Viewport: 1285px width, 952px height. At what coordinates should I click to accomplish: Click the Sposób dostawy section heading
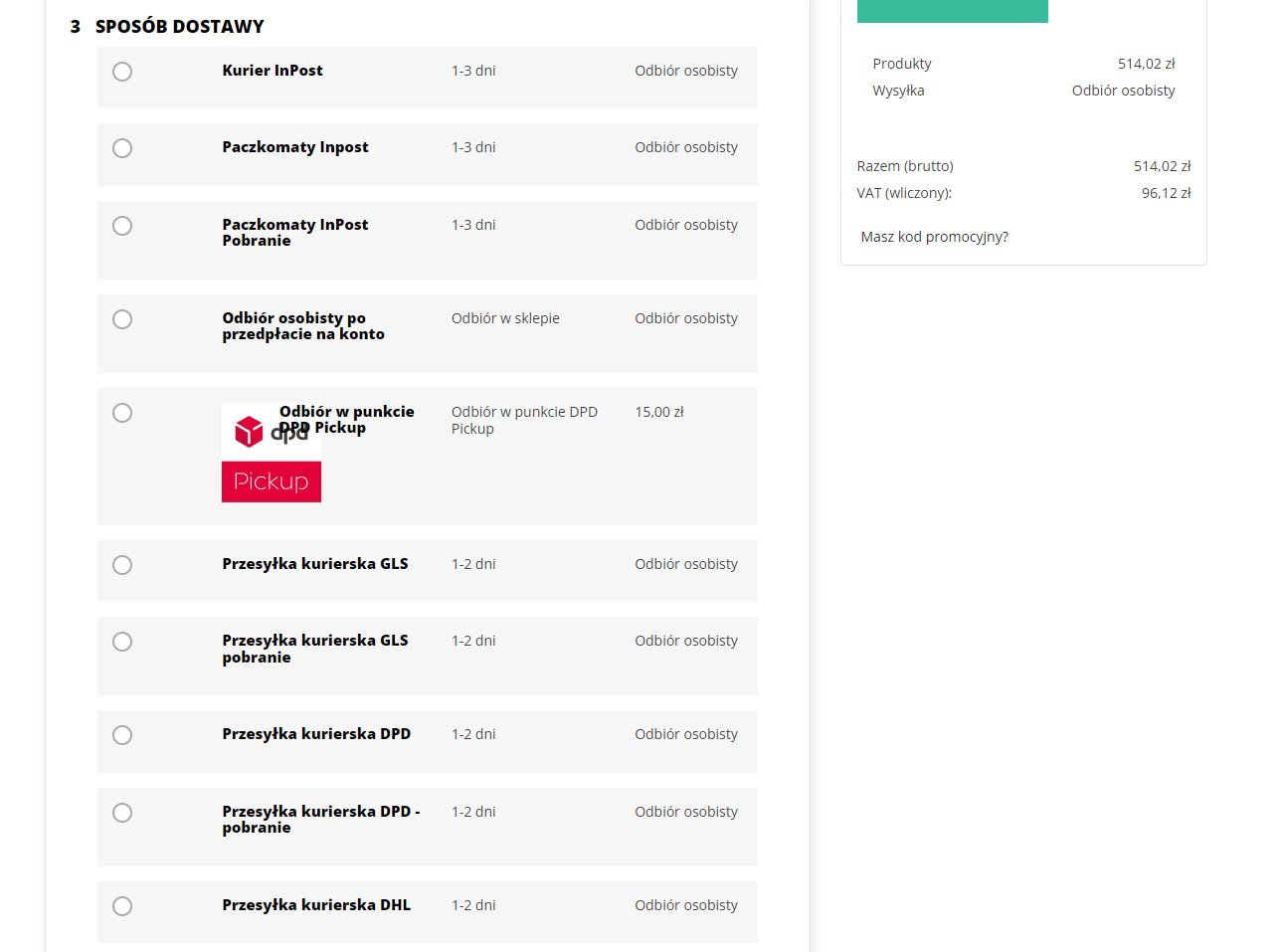coord(179,27)
